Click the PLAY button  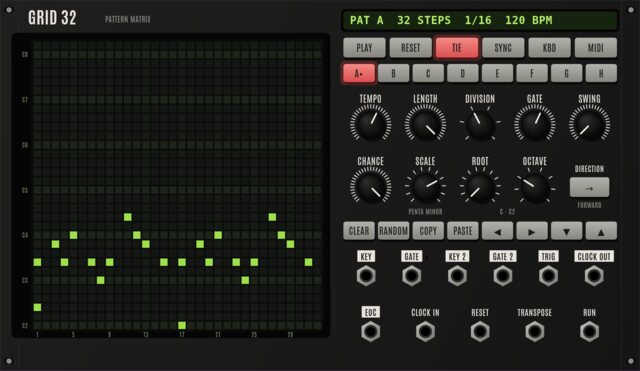tap(364, 48)
